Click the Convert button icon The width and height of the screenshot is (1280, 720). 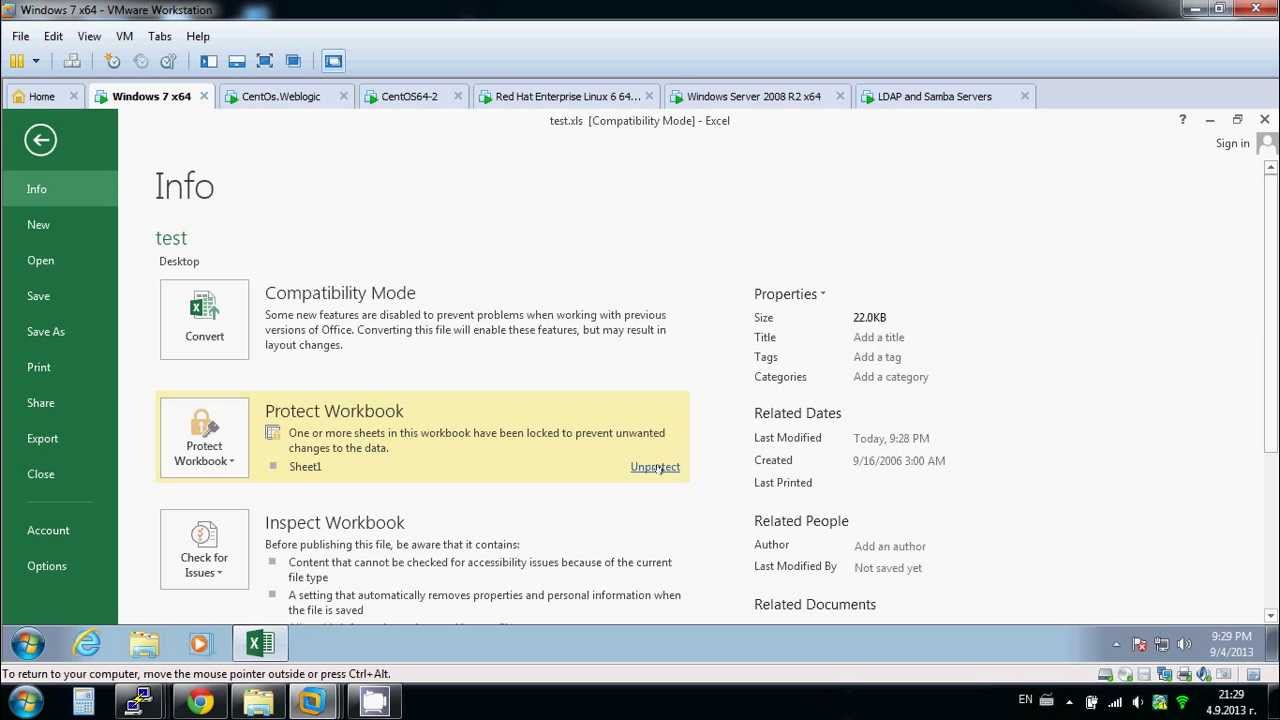[204, 319]
